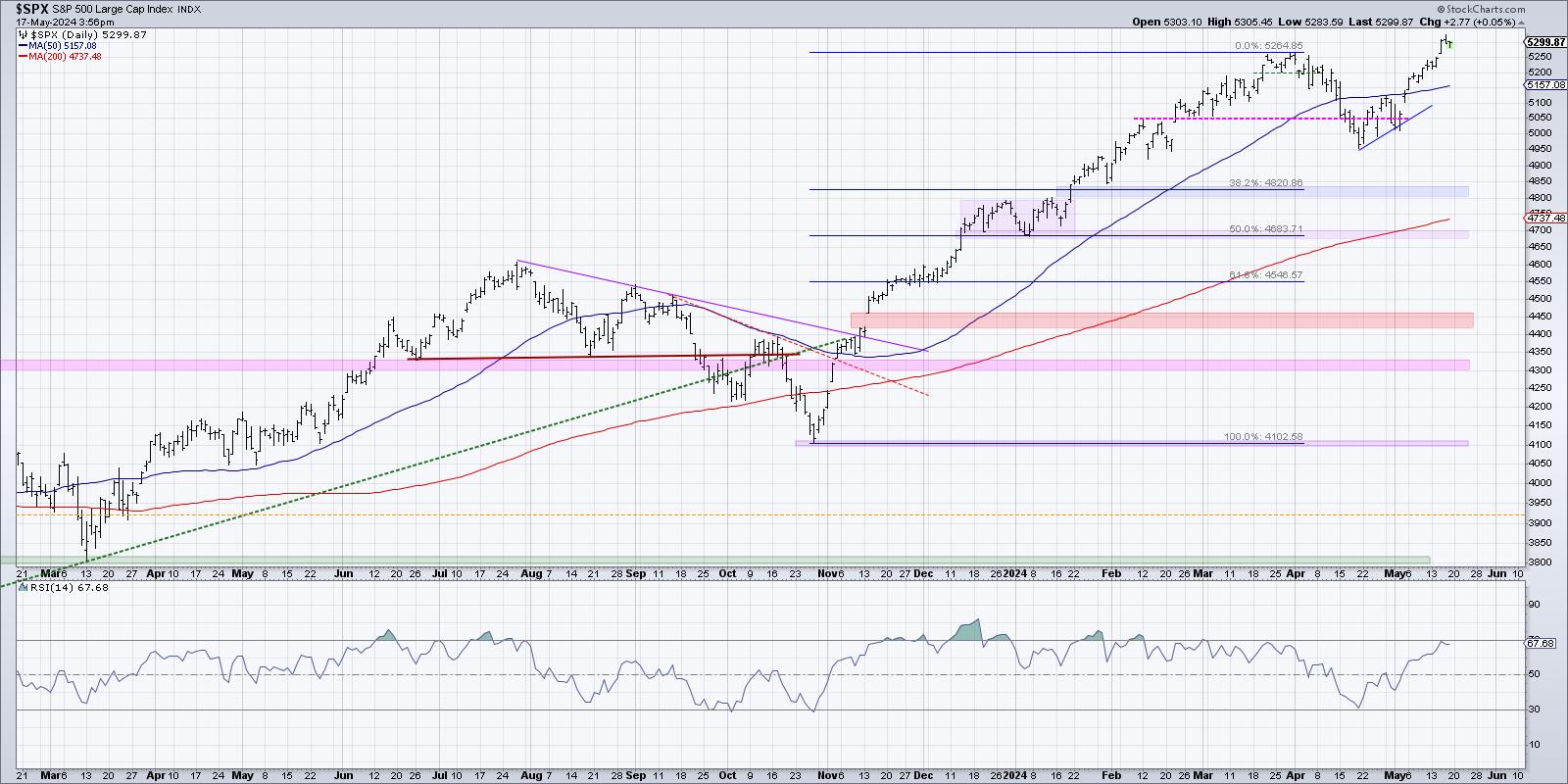Click the blue MA(50) legend line marker
Viewport: 1568px width, 784px height.
click(x=22, y=45)
